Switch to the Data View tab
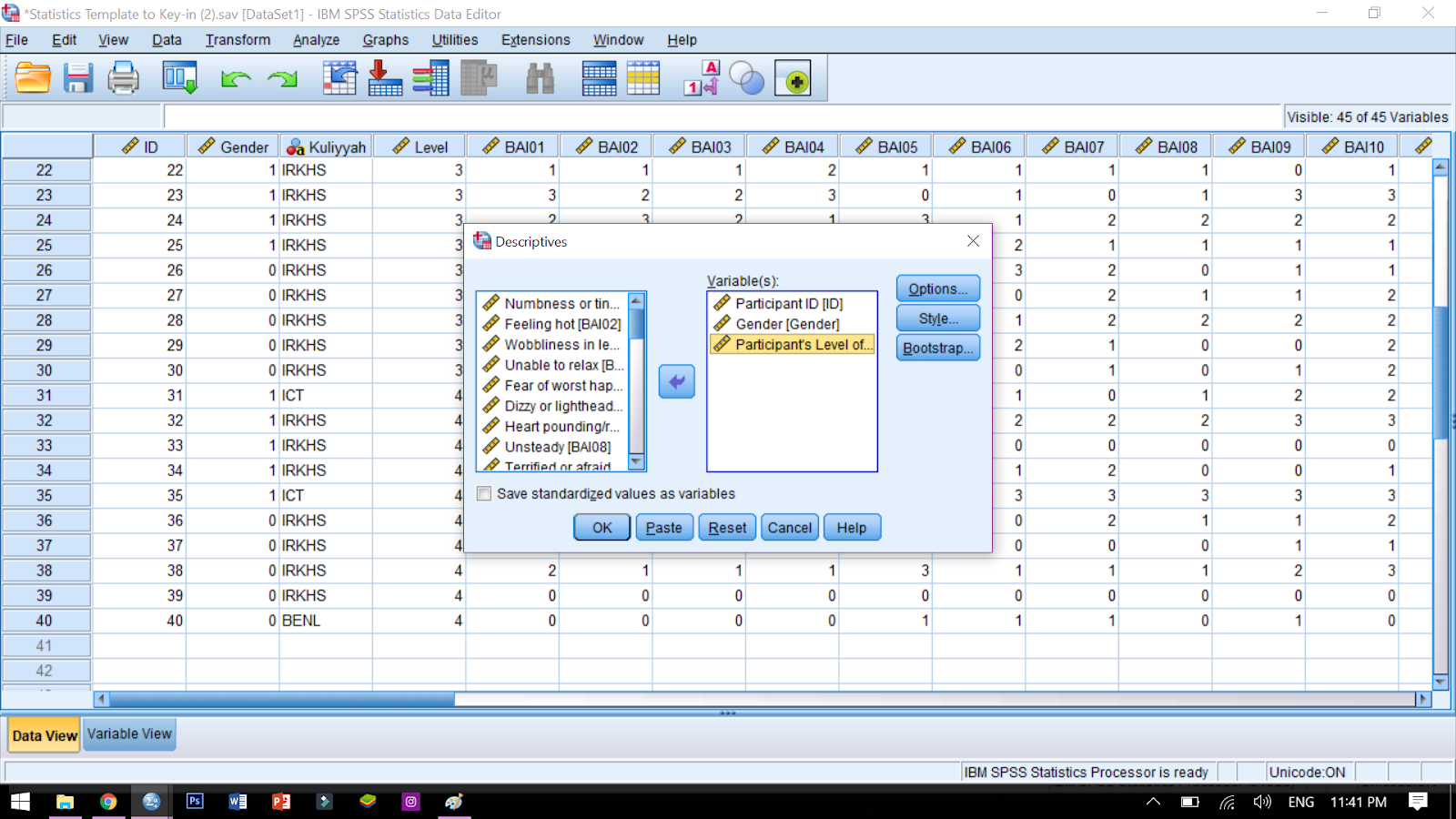The width and height of the screenshot is (1456, 819). coord(45,735)
